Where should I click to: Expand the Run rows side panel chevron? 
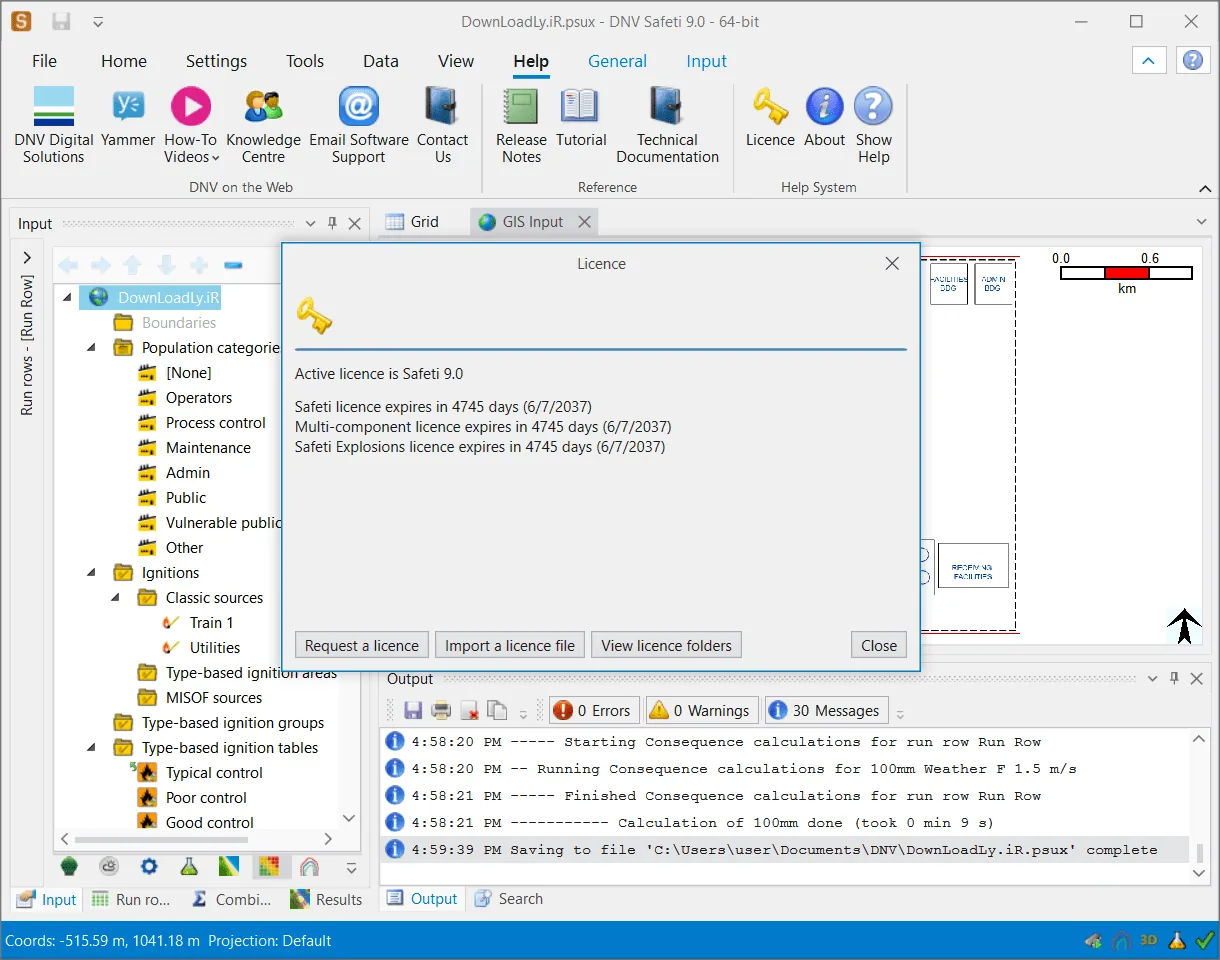(x=27, y=258)
